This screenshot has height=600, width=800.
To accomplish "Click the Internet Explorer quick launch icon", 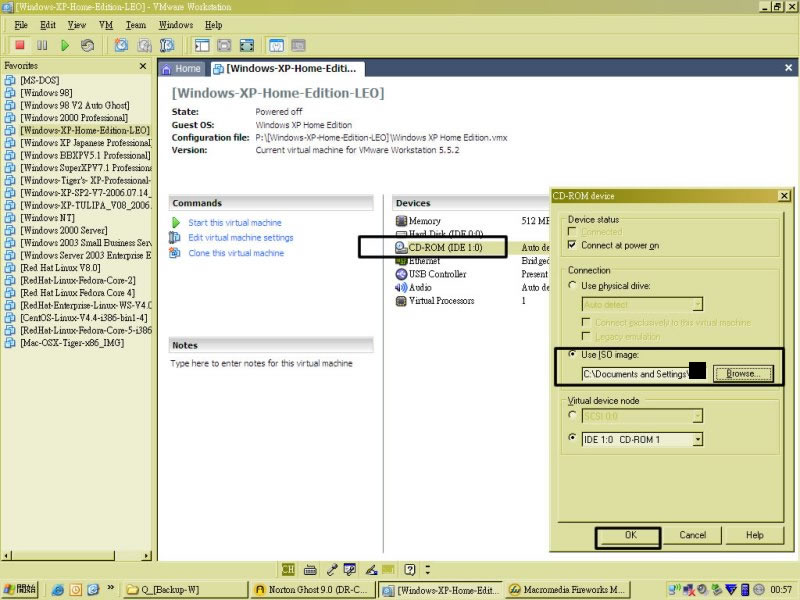I will coord(57,590).
